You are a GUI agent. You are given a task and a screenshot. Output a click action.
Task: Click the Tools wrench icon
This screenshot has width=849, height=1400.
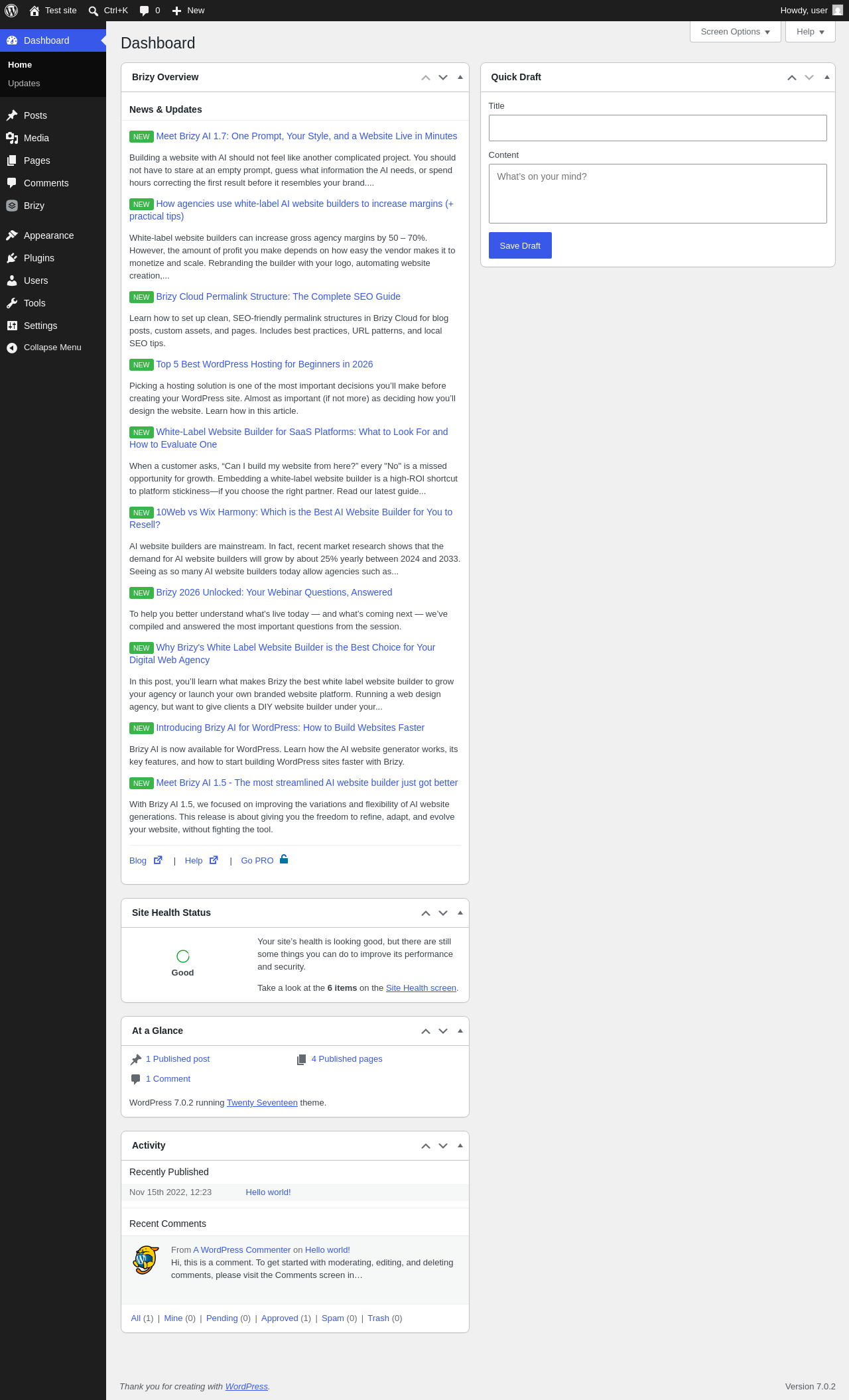click(x=12, y=303)
